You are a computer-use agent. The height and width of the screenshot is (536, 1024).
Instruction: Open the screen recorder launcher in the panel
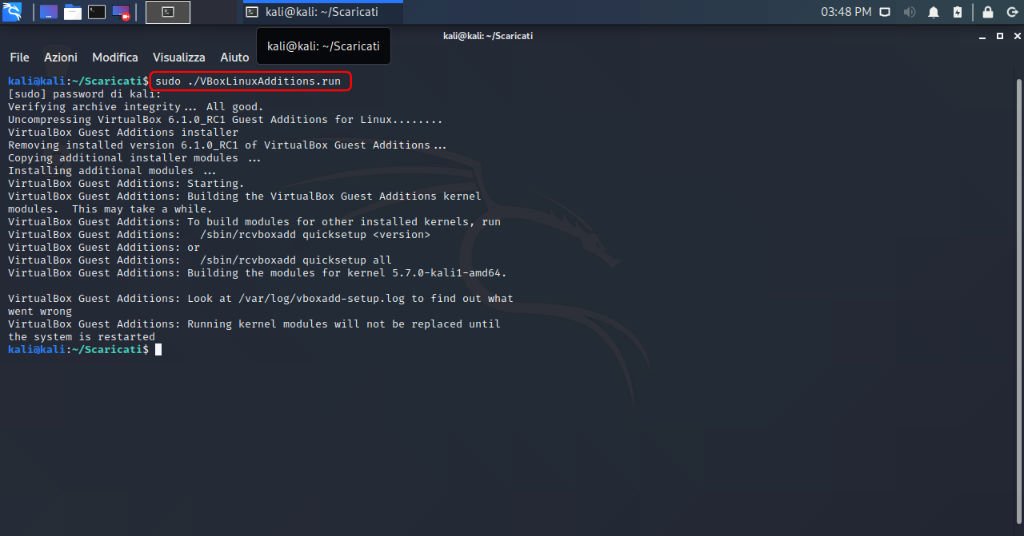pos(121,12)
